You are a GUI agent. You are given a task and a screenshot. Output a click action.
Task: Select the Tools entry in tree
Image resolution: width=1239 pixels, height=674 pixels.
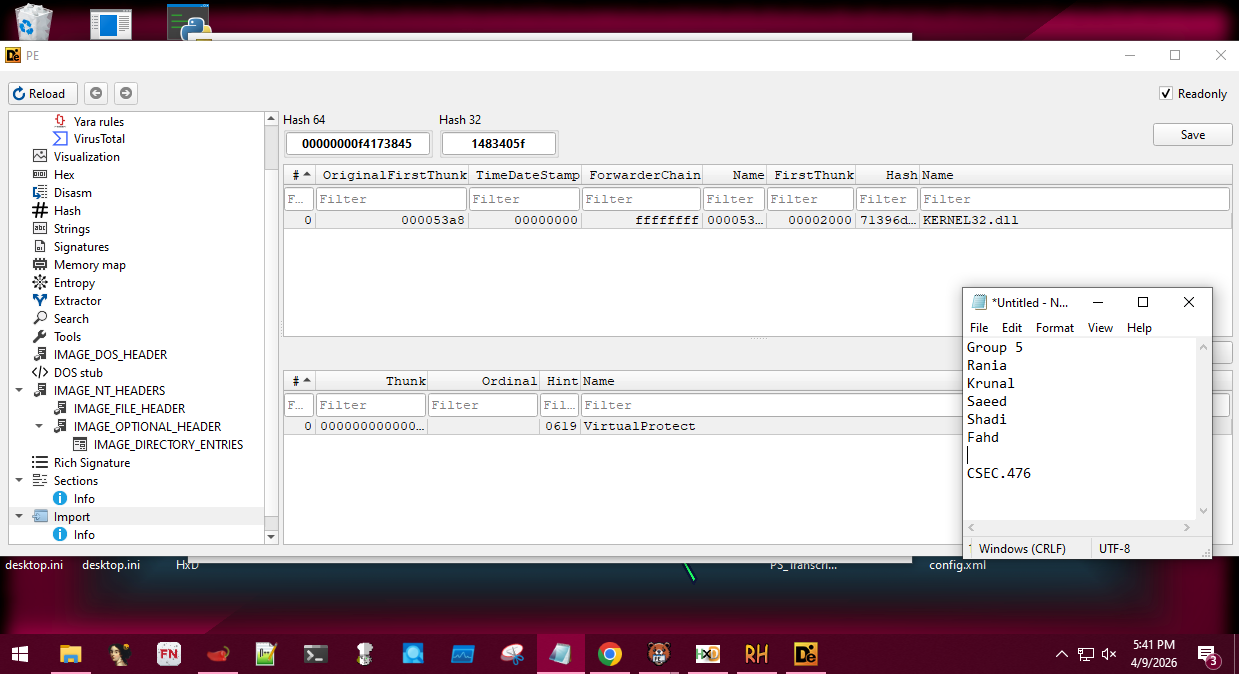point(67,337)
